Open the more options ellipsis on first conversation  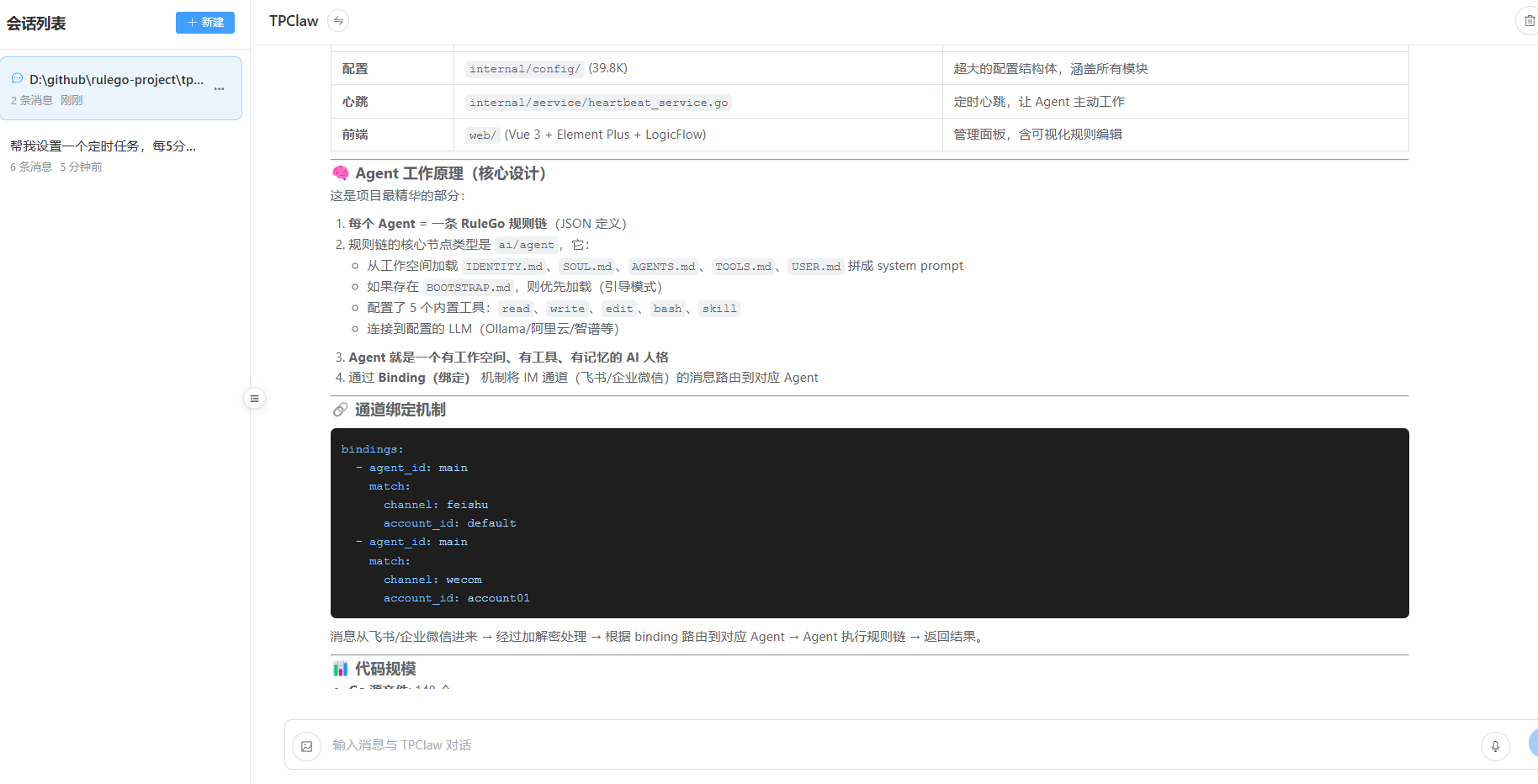tap(220, 89)
